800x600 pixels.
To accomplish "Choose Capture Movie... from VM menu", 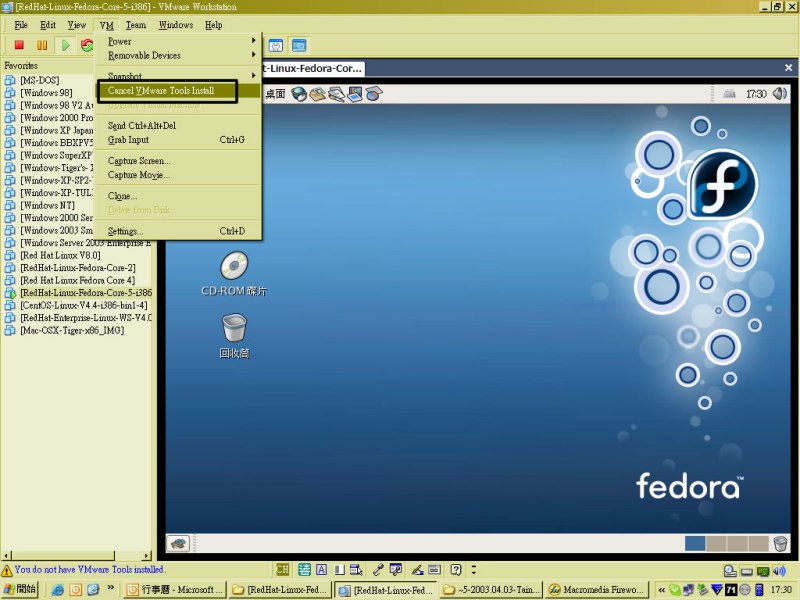I will pyautogui.click(x=178, y=175).
